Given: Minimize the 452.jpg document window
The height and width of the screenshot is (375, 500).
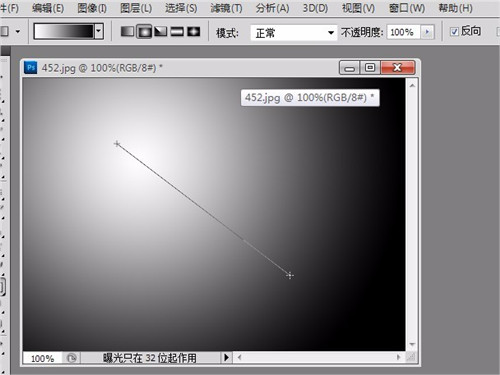Looking at the screenshot, I should pos(349,68).
